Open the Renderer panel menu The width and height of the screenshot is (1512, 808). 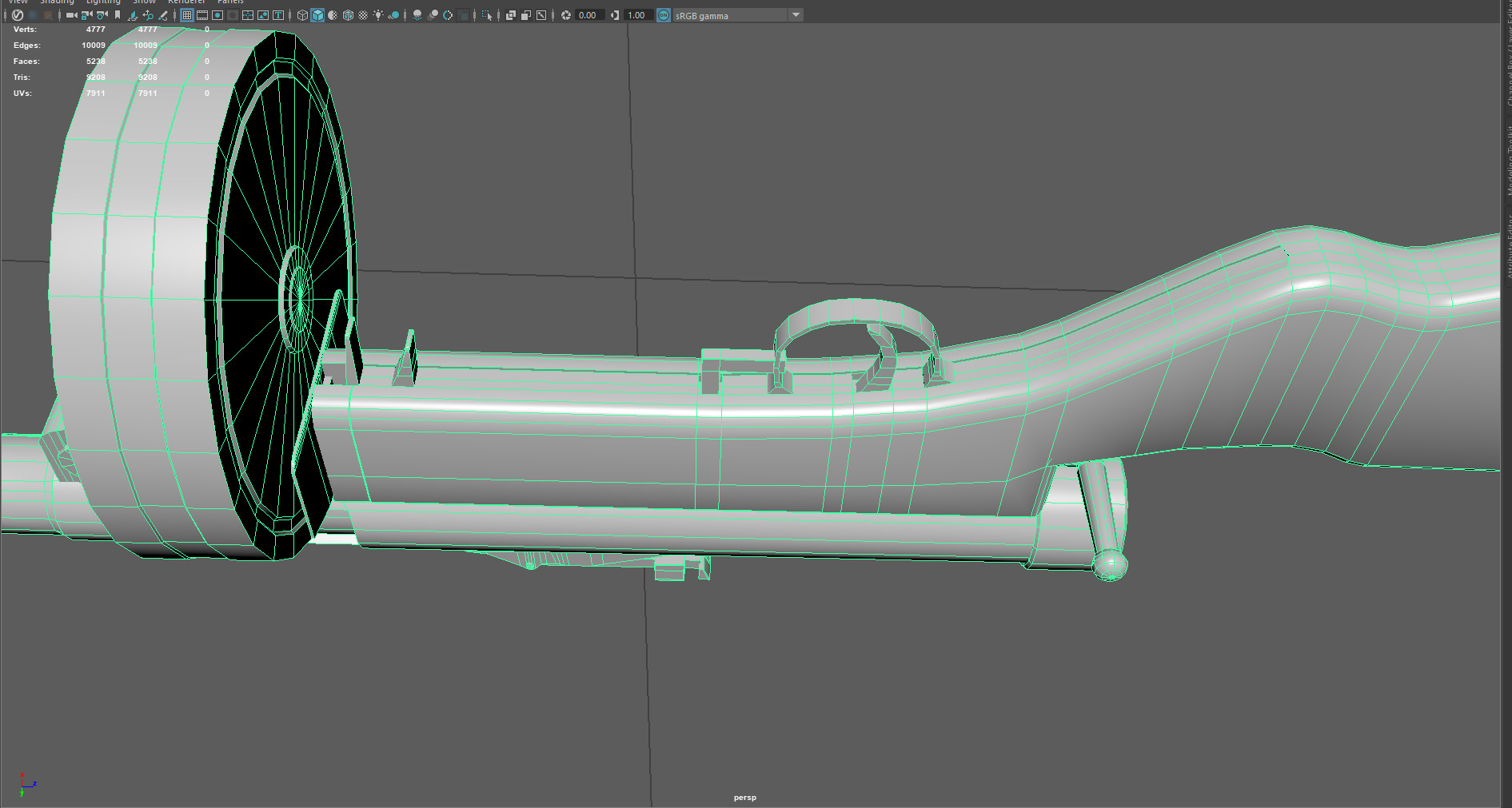pyautogui.click(x=186, y=2)
